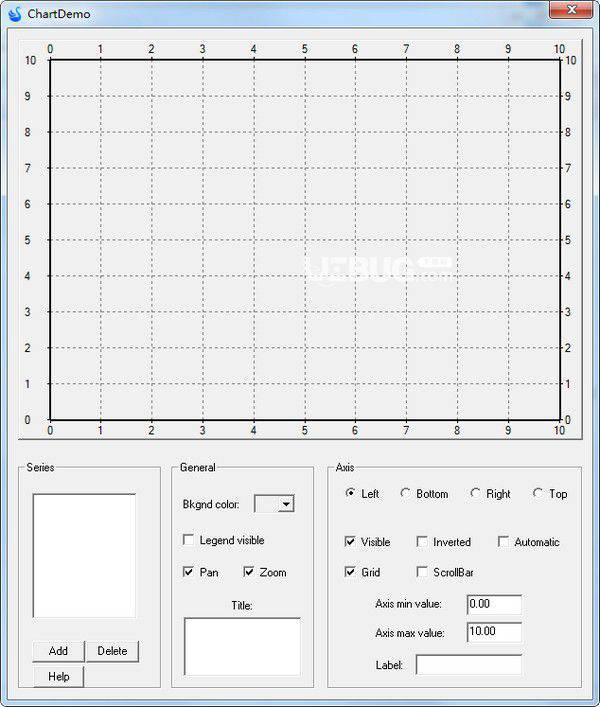Click the 'Axis' group label
This screenshot has width=600, height=707.
coord(345,467)
